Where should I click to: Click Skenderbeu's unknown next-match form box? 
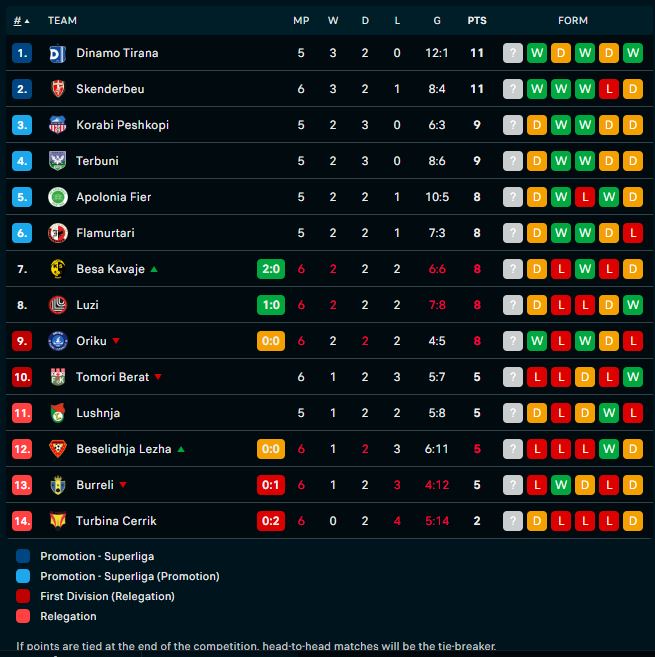(513, 89)
